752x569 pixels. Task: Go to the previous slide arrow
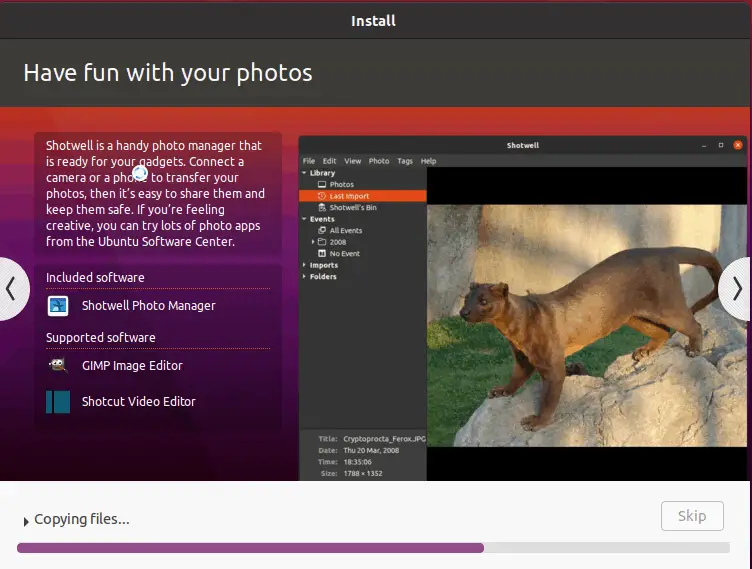(x=12, y=289)
